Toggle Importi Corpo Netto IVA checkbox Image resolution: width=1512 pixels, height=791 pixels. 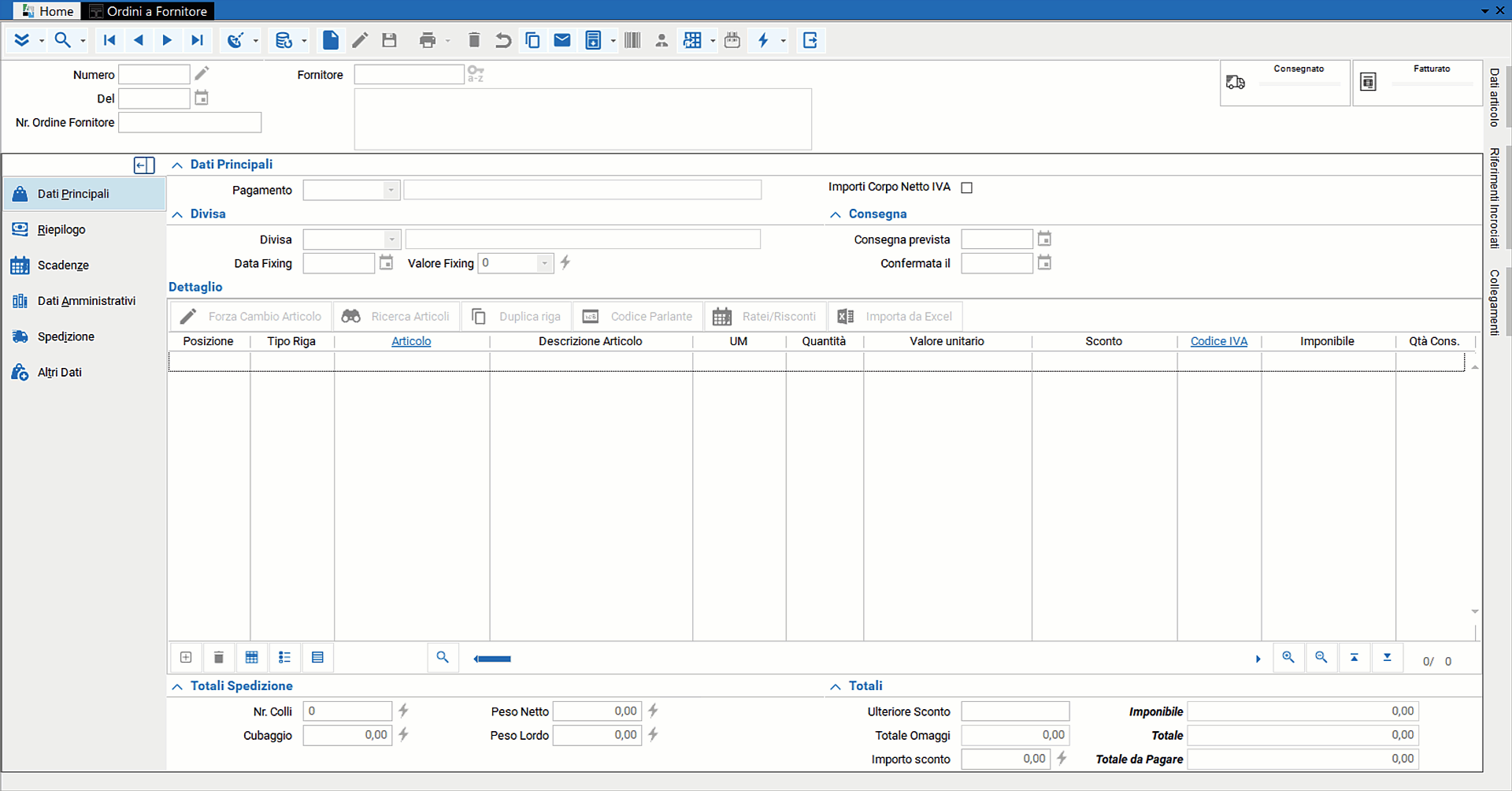click(967, 188)
